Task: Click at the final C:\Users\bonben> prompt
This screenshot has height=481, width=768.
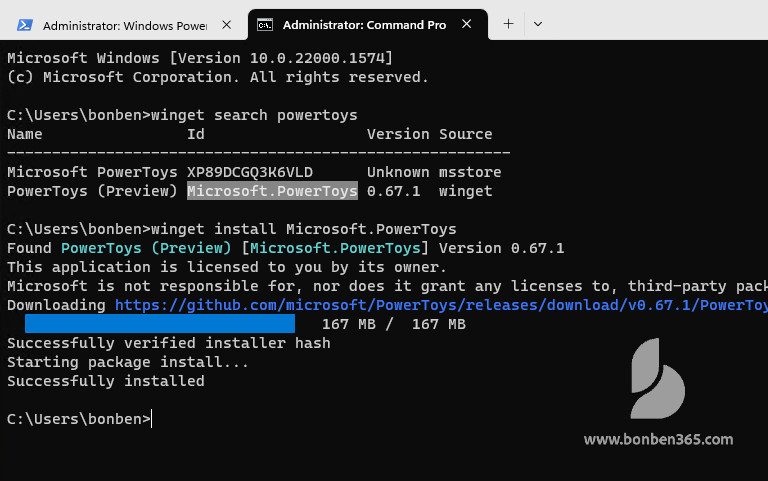Action: [79, 419]
